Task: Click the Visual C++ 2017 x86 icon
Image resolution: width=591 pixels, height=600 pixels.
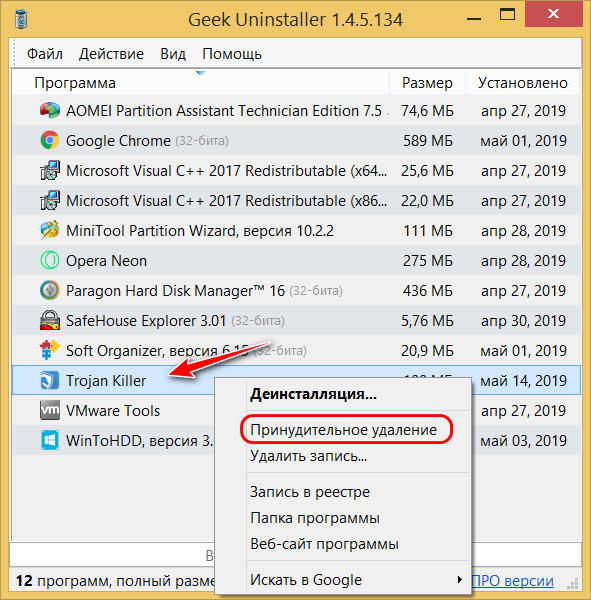Action: pos(50,201)
